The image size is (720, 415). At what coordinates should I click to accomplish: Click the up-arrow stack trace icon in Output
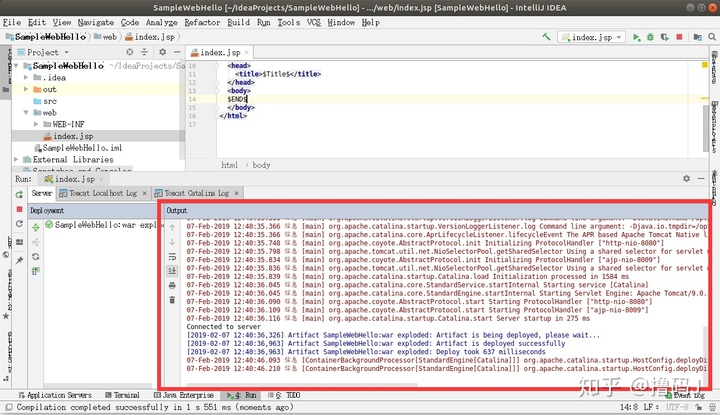(x=172, y=228)
